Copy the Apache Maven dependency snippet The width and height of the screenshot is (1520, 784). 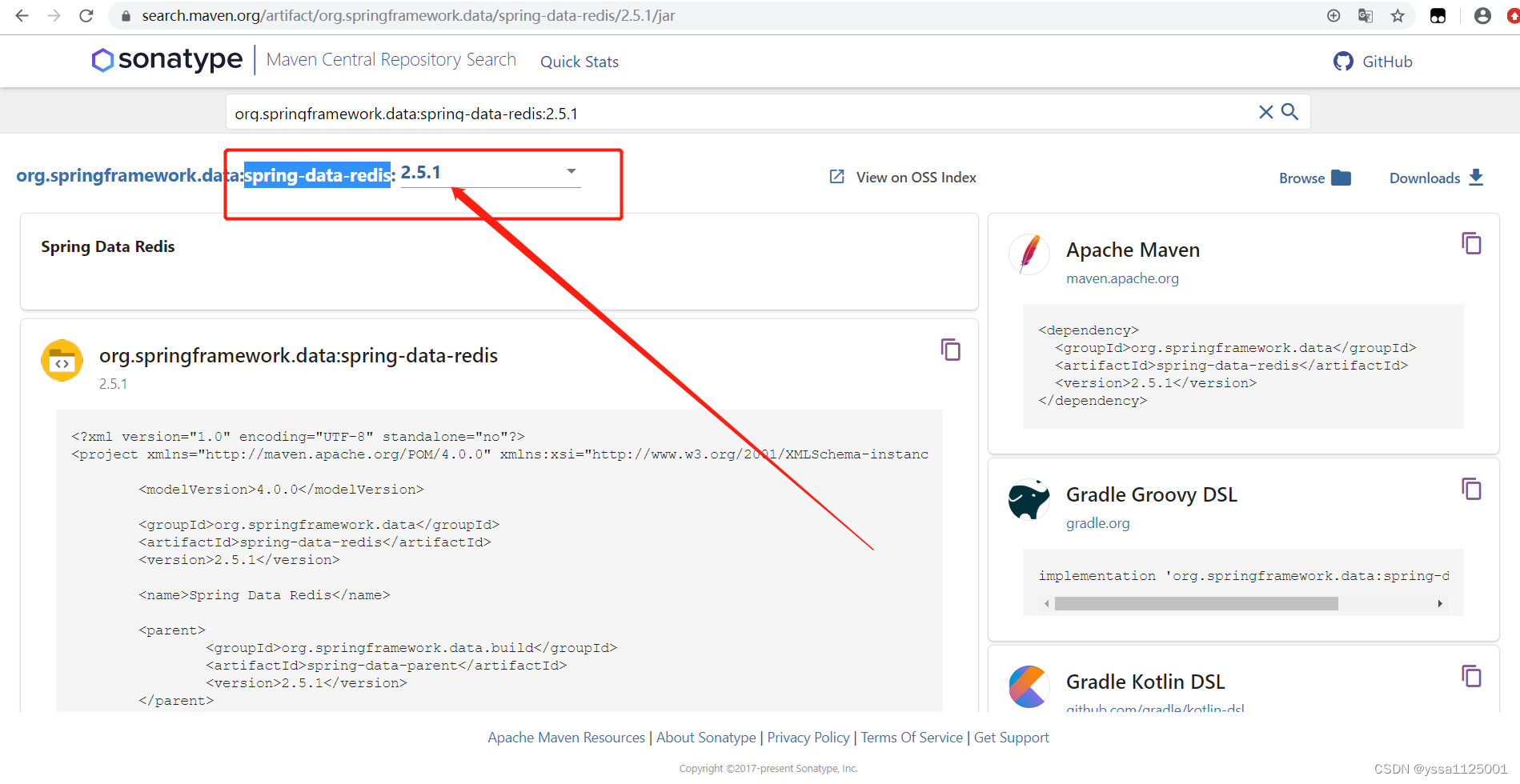pos(1472,243)
